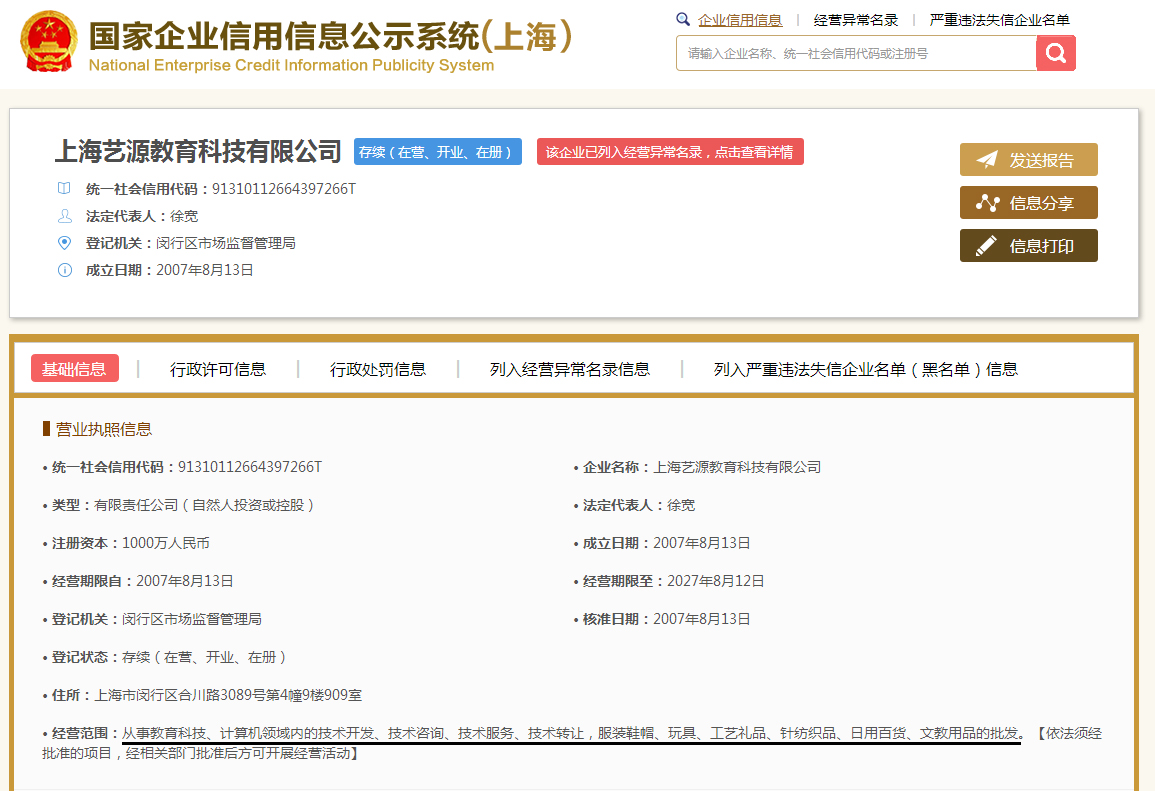Click the pencil print info icon
1155x791 pixels.
(987, 246)
